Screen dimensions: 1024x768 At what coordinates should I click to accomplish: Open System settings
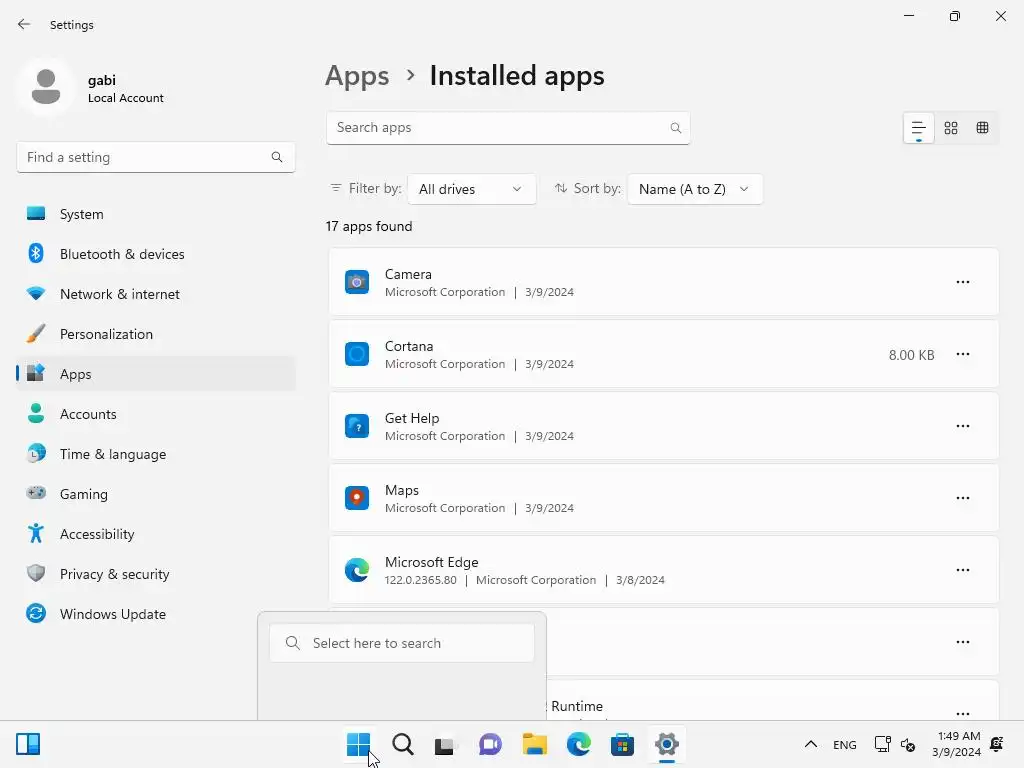coord(155,214)
